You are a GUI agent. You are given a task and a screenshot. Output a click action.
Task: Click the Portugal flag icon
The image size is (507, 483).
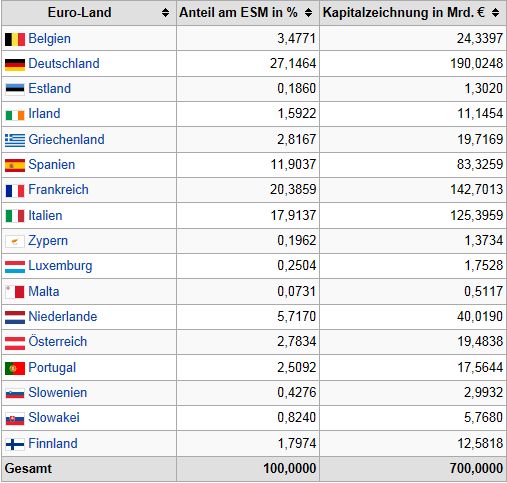[x=15, y=369]
